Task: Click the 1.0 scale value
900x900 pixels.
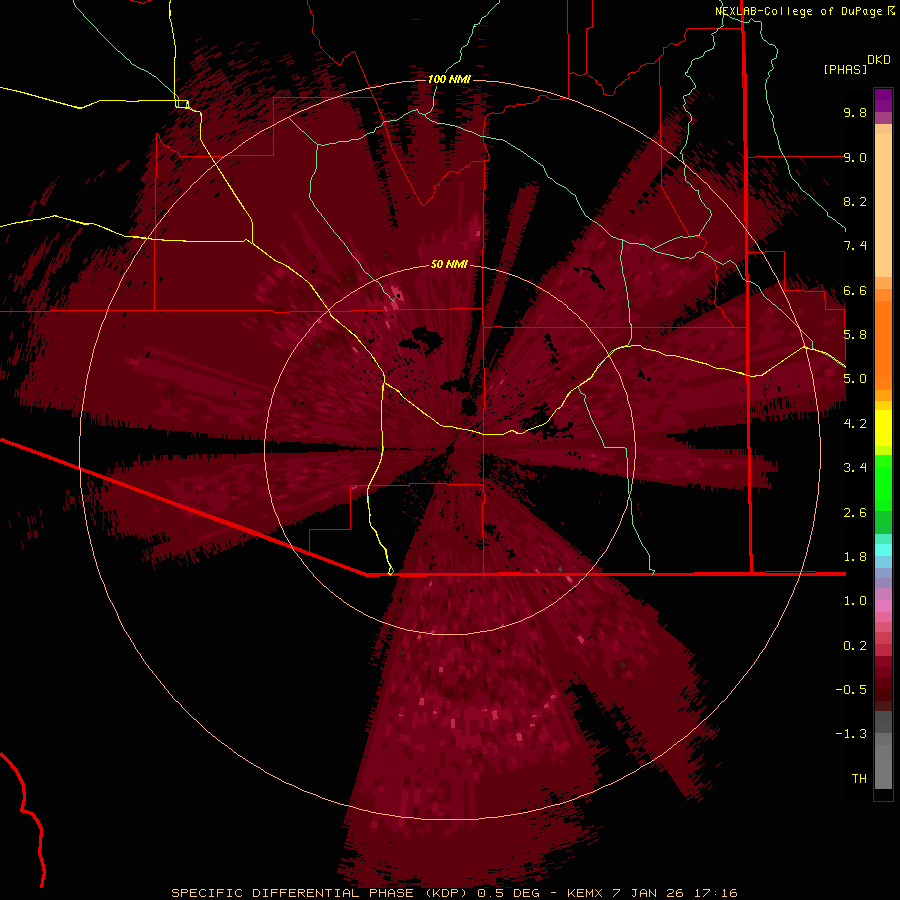Action: [x=855, y=601]
